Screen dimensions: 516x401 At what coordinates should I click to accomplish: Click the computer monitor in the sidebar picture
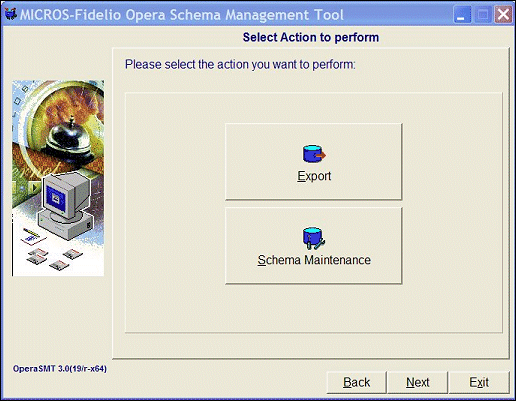tap(66, 205)
